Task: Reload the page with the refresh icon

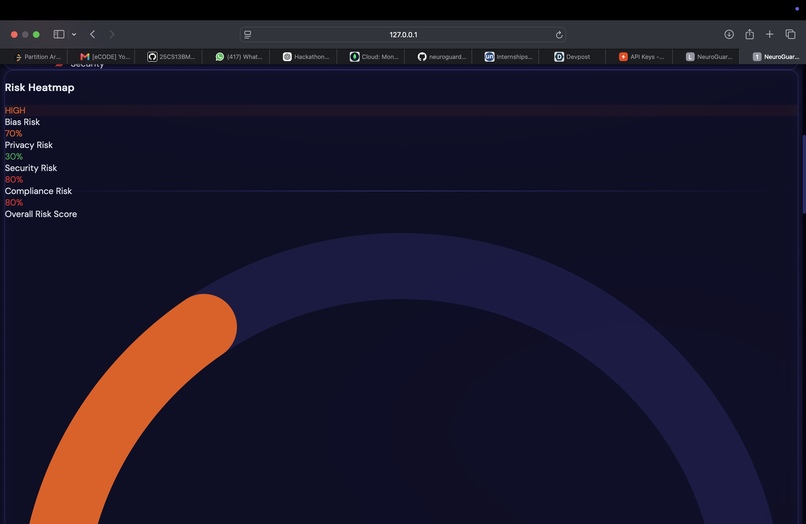Action: click(x=559, y=34)
